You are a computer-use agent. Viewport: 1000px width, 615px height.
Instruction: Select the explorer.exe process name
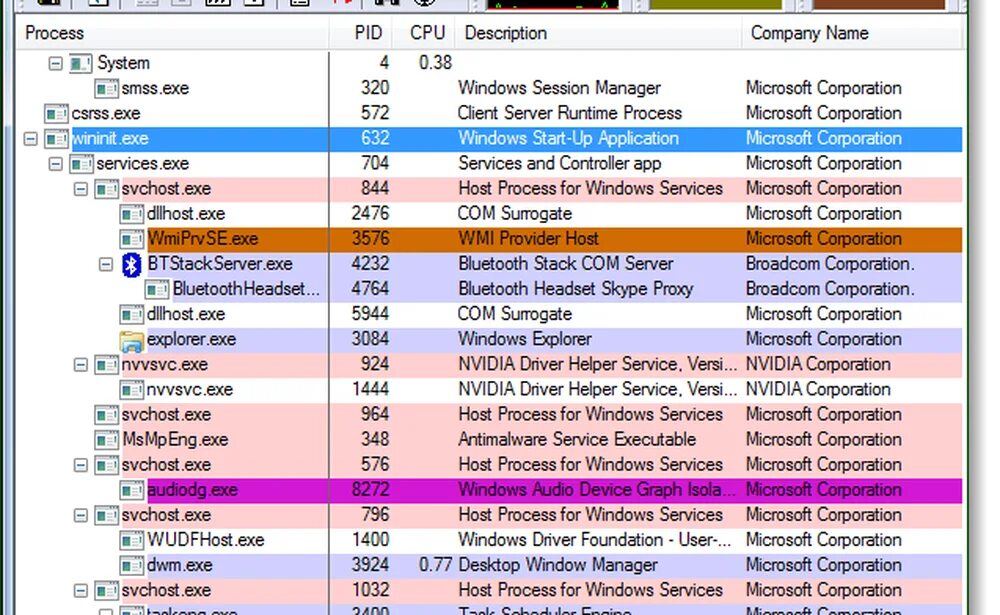(191, 339)
